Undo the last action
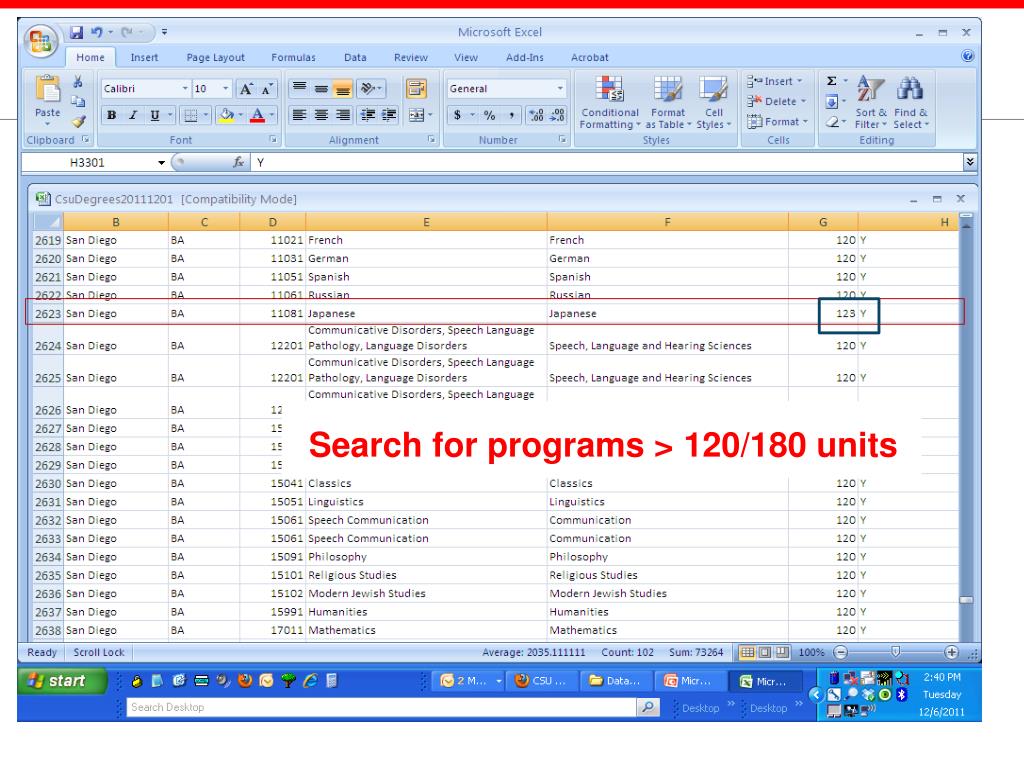Viewport: 1024px width, 768px height. (97, 32)
